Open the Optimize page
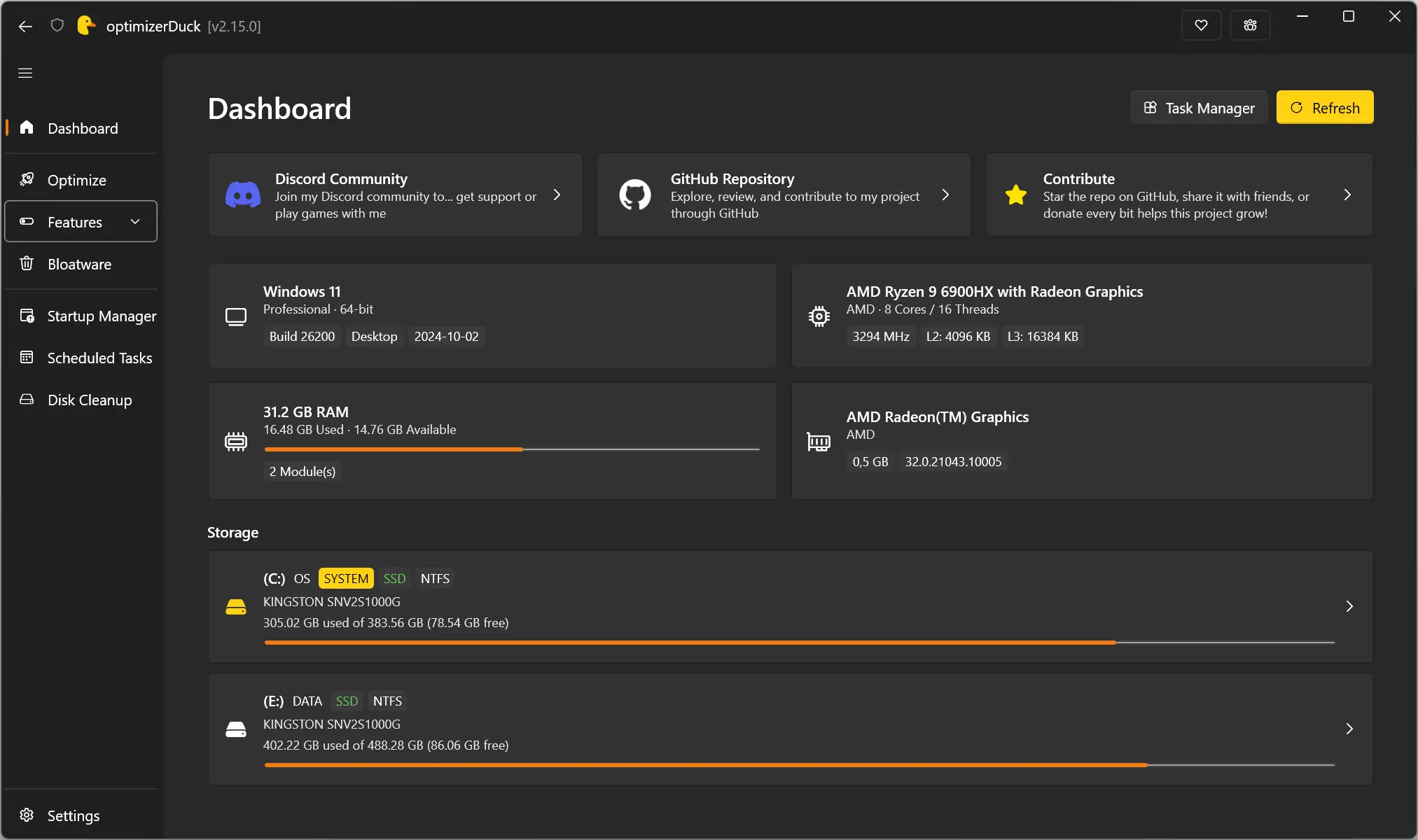1418x840 pixels. point(81,180)
